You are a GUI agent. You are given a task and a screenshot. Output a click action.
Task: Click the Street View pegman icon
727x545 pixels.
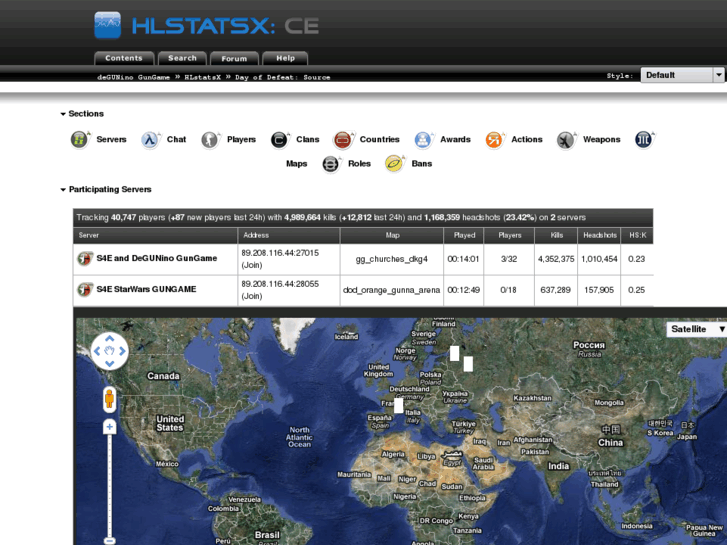tap(109, 399)
